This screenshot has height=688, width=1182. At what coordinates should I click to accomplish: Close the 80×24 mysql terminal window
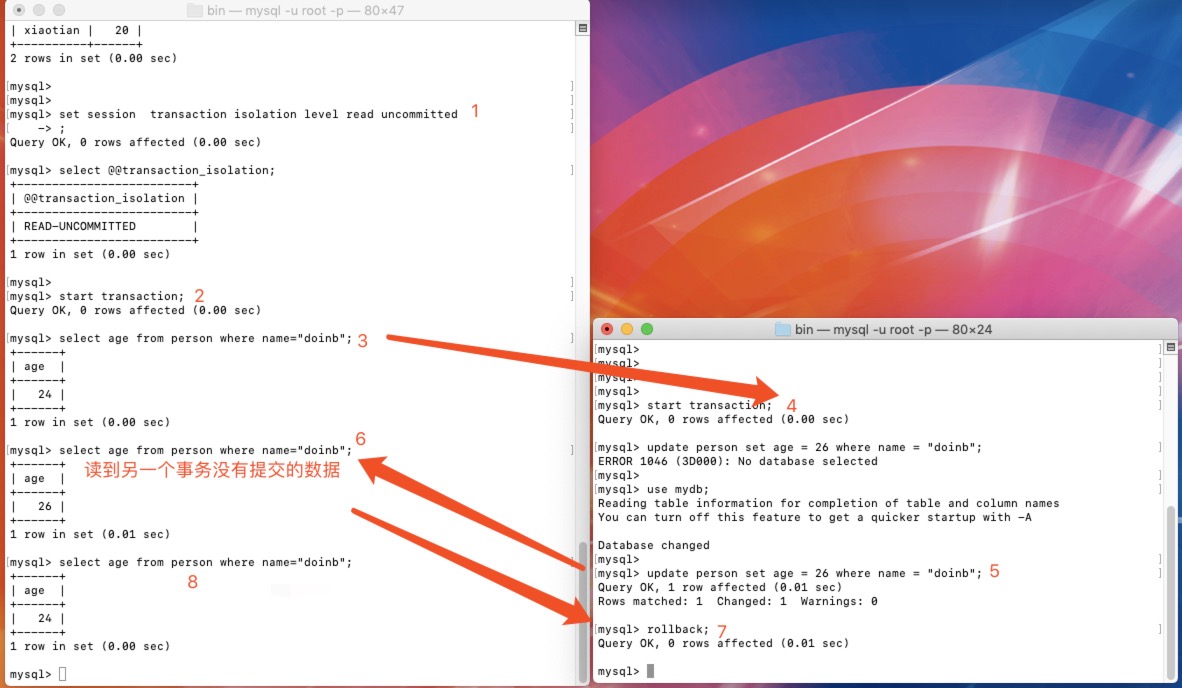(x=607, y=329)
